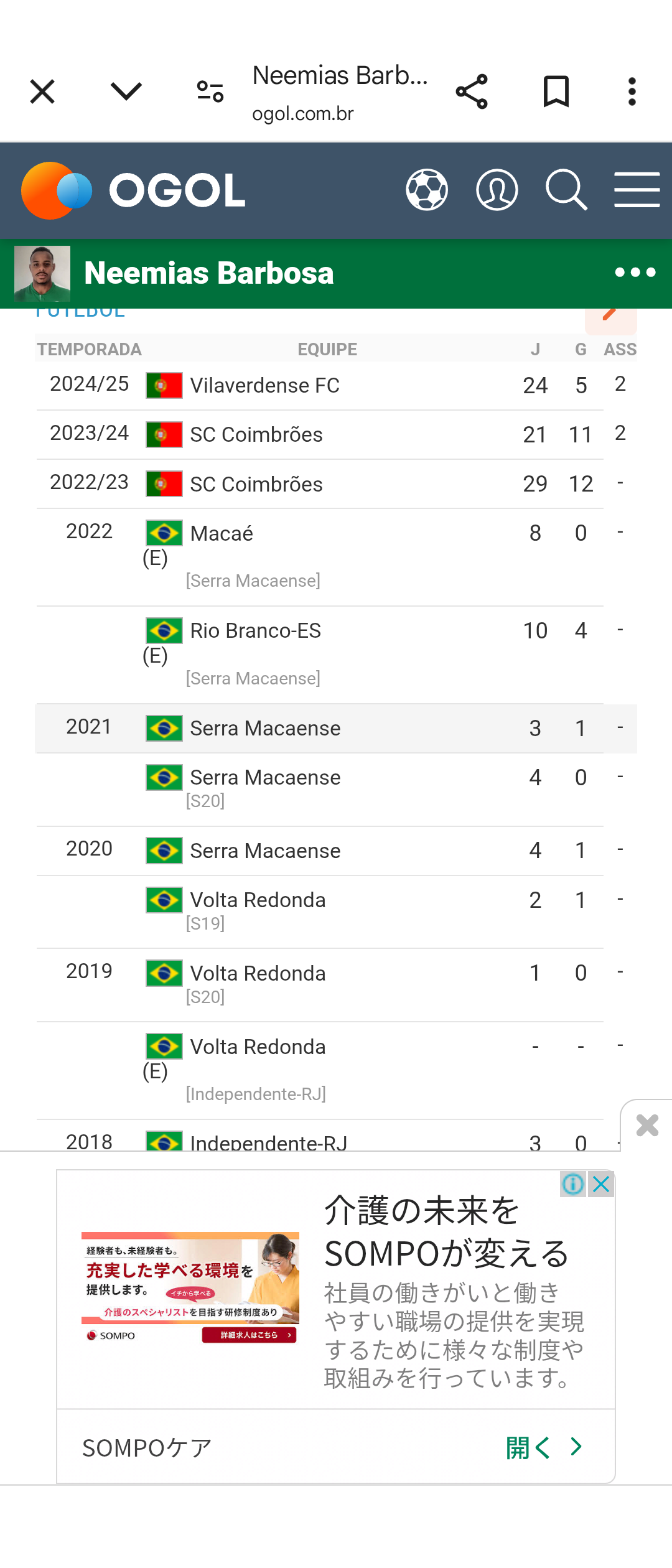Viewport: 672px width, 1568px height.
Task: Open the search magnifier in OGOL header
Action: click(x=567, y=190)
